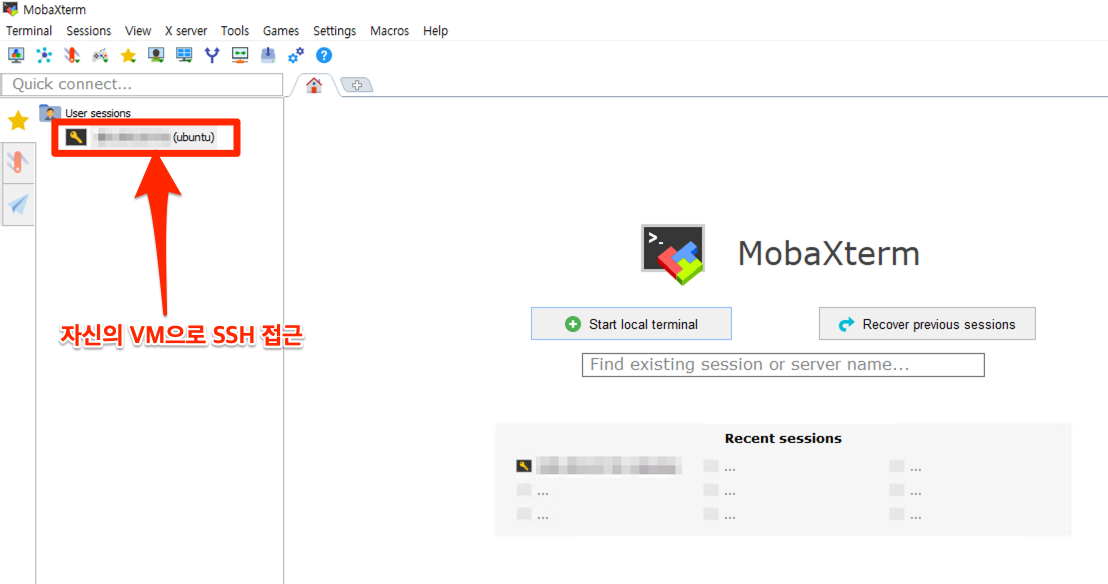The width and height of the screenshot is (1108, 584).
Task: Open the new Session toolbar icon
Action: [16, 55]
